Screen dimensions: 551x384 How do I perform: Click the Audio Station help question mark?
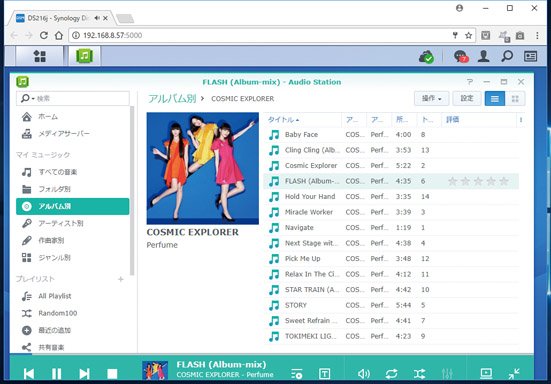click(470, 82)
